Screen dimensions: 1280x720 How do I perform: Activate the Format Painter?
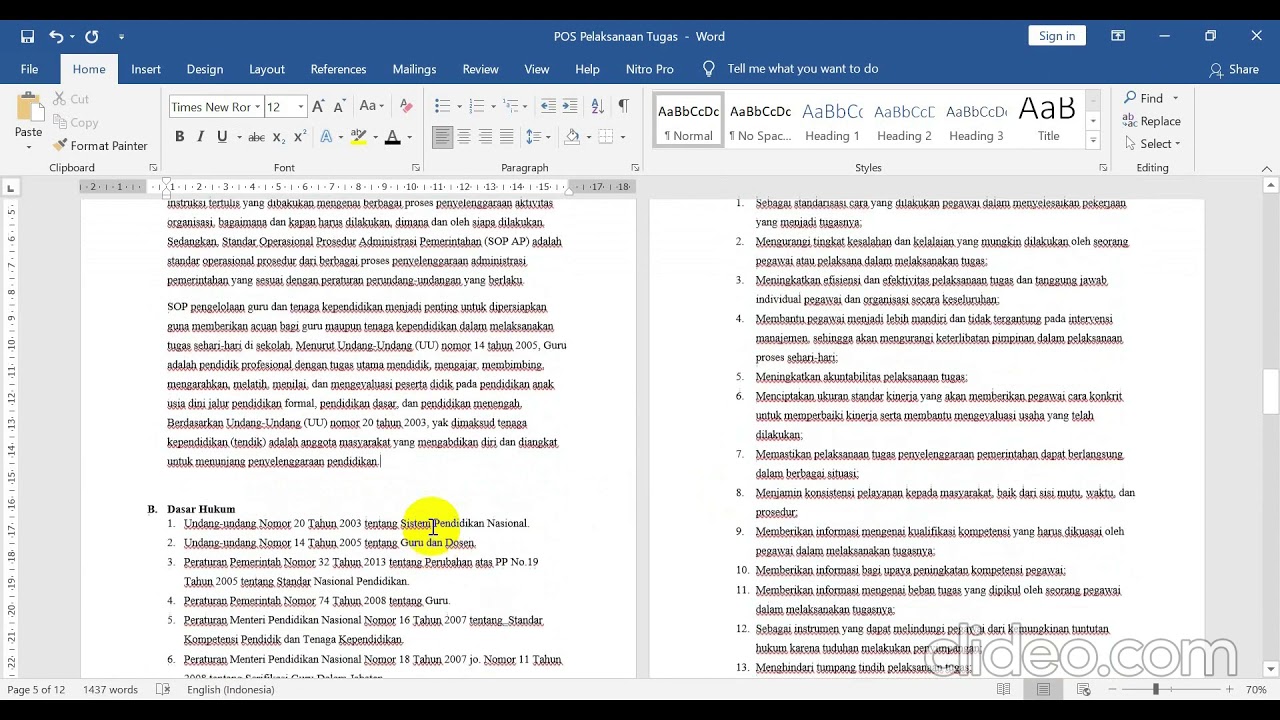click(x=98, y=145)
